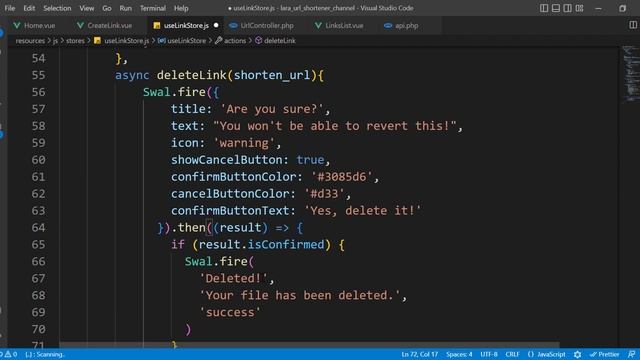The image size is (640, 360).
Task: Click the JS file icon in breadcrumbs
Action: tap(97, 40)
